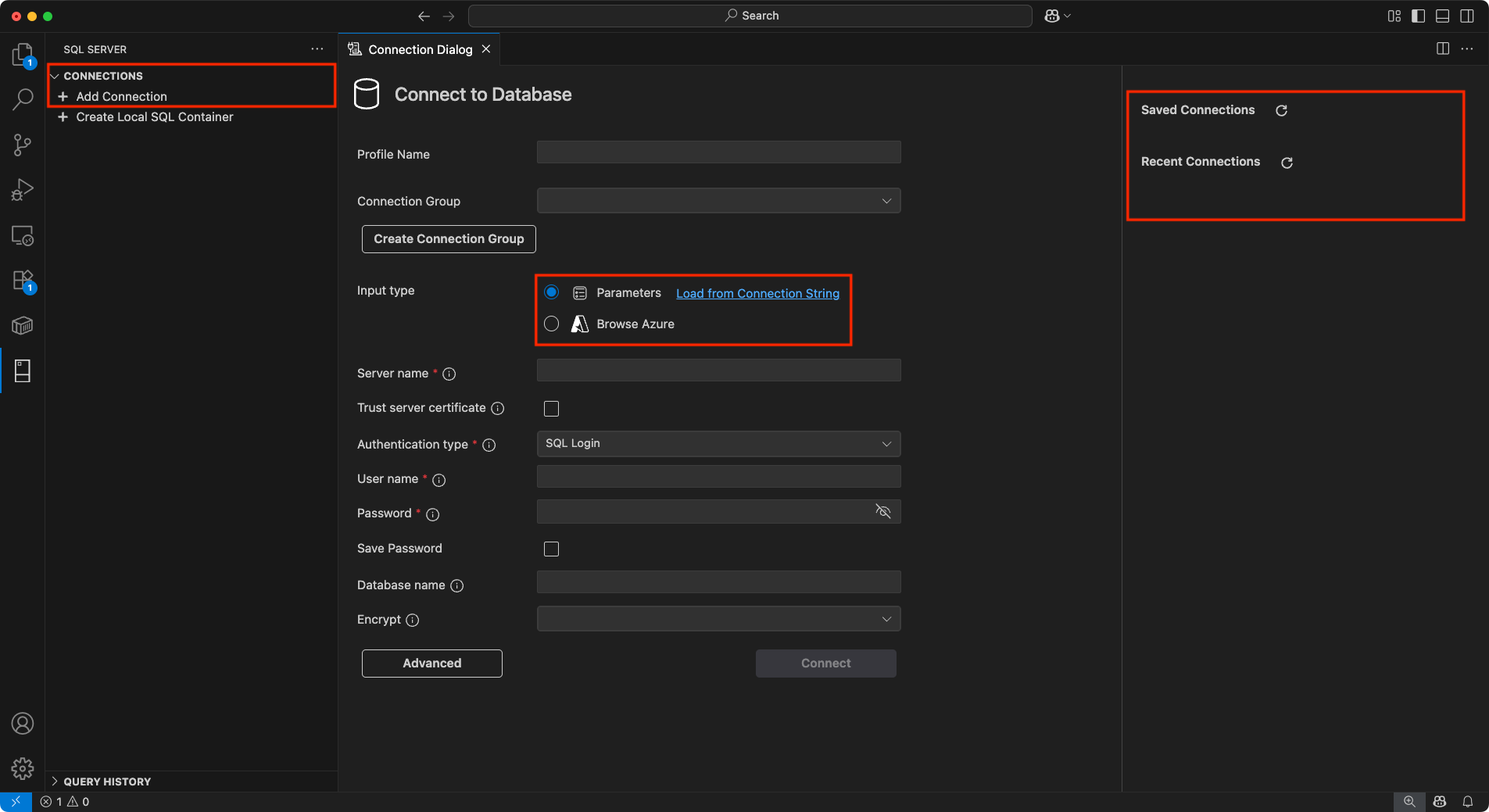
Task: Open the Accounts icon in activity bar
Action: tap(23, 724)
